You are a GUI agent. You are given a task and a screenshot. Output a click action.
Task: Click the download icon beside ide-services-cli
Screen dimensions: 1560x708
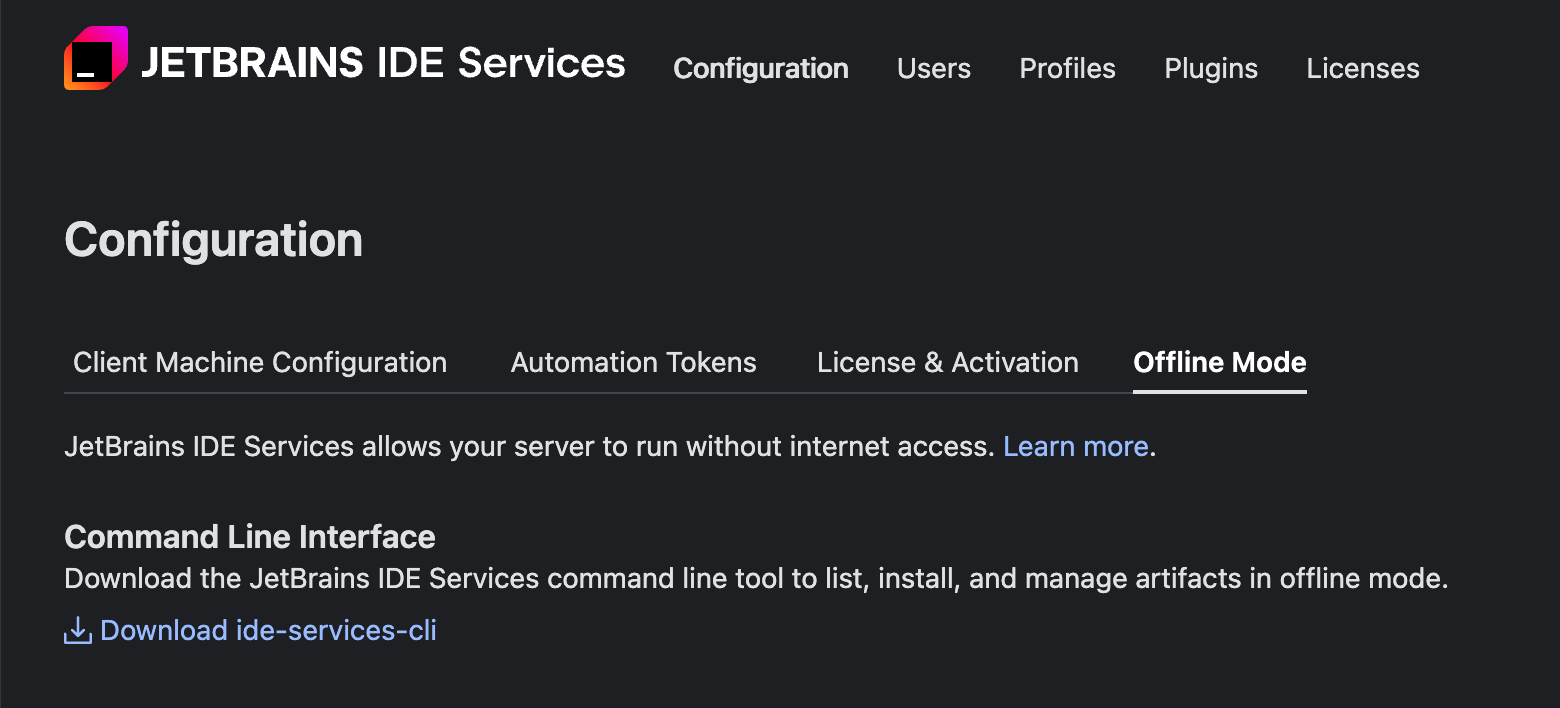[x=77, y=630]
